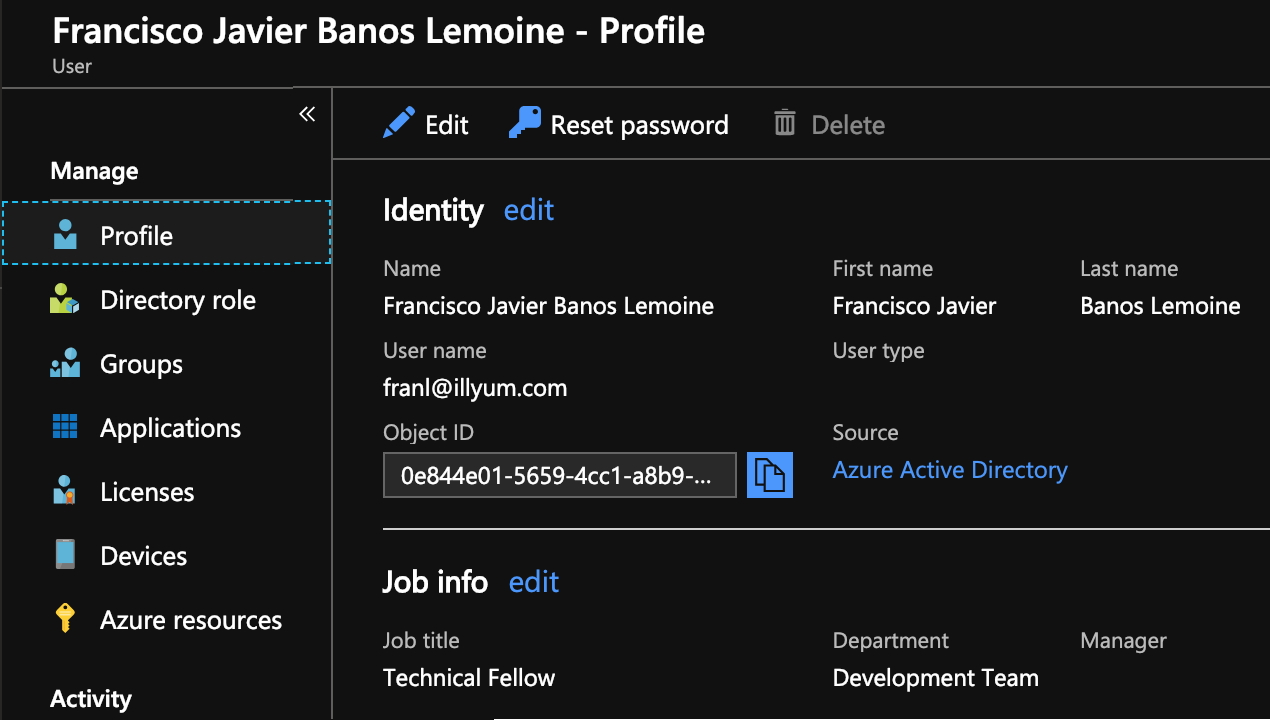Copy the Object ID using copy icon

769,474
